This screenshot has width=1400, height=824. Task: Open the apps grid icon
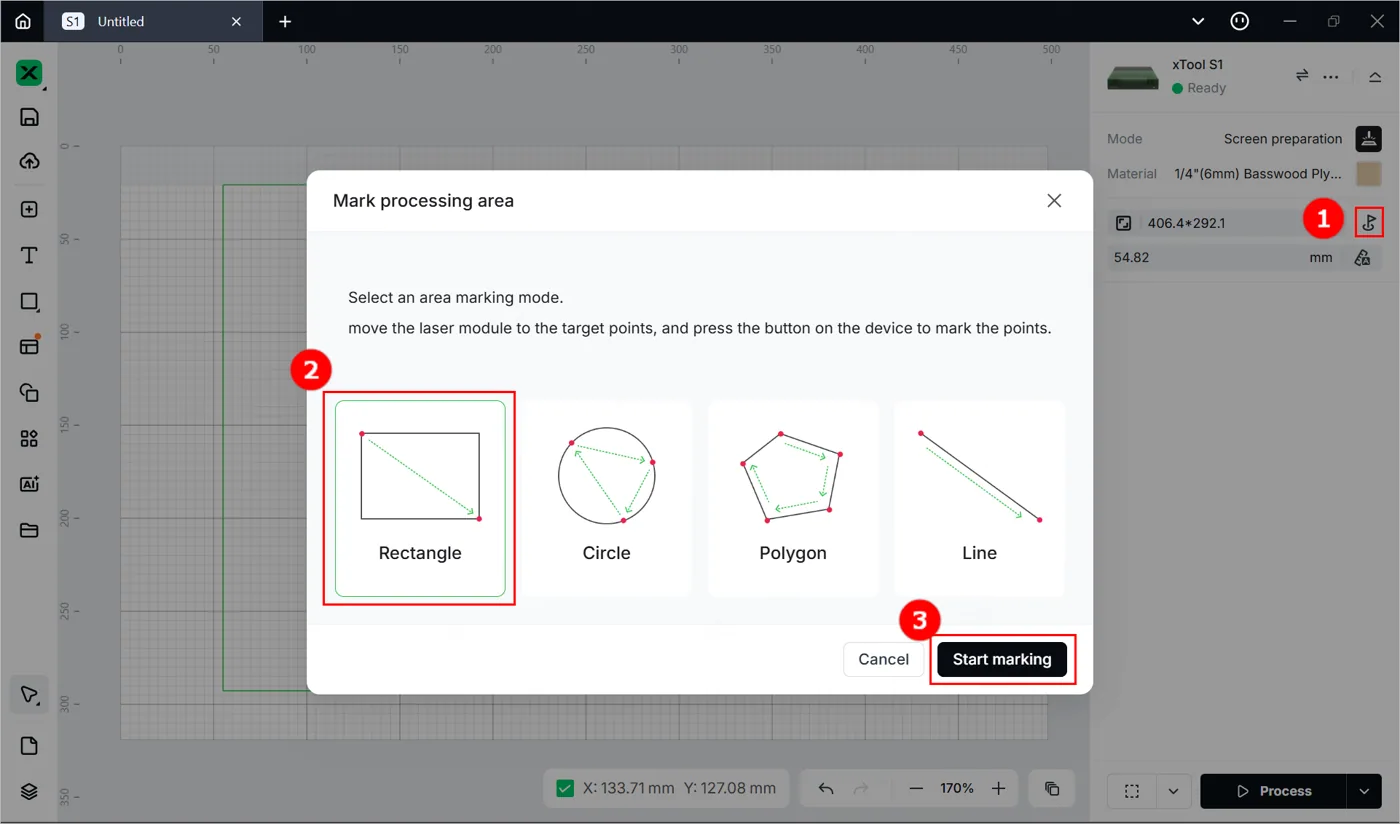coord(29,438)
